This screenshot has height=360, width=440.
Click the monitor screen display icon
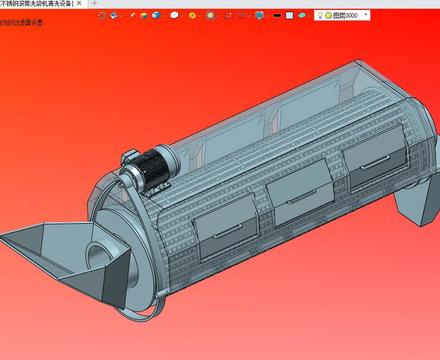click(259, 15)
